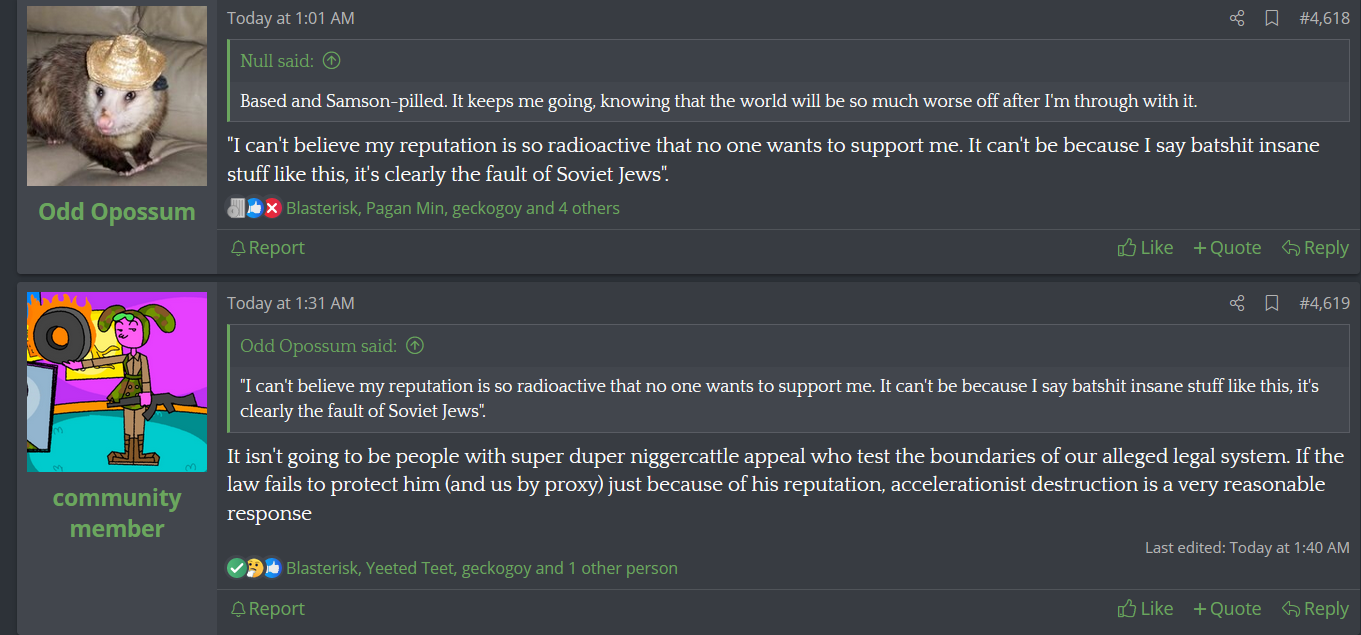The height and width of the screenshot is (635, 1361).
Task: Open Odd Opossum username profile link
Action: [x=117, y=212]
